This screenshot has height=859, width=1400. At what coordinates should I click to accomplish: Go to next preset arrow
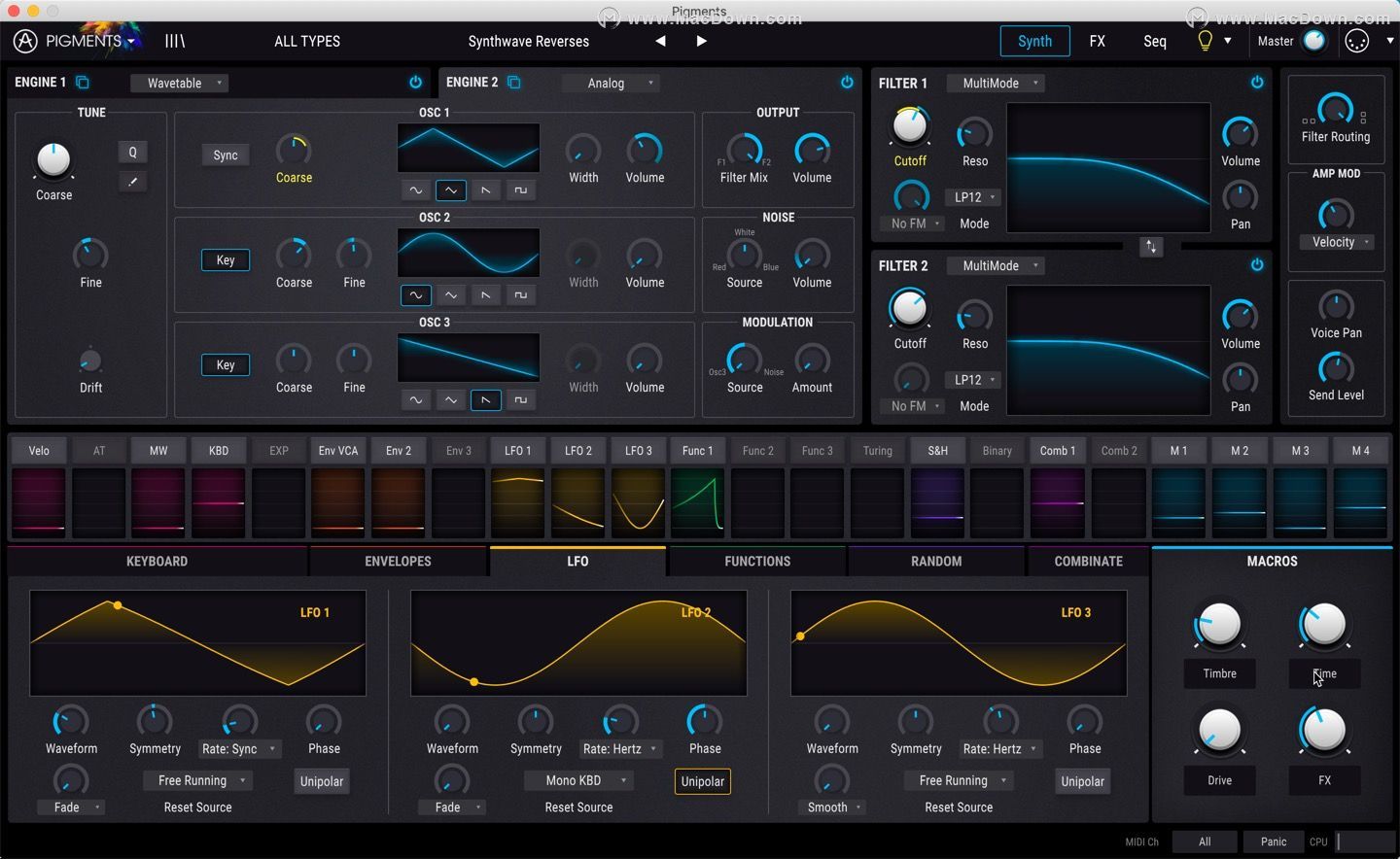tap(701, 41)
